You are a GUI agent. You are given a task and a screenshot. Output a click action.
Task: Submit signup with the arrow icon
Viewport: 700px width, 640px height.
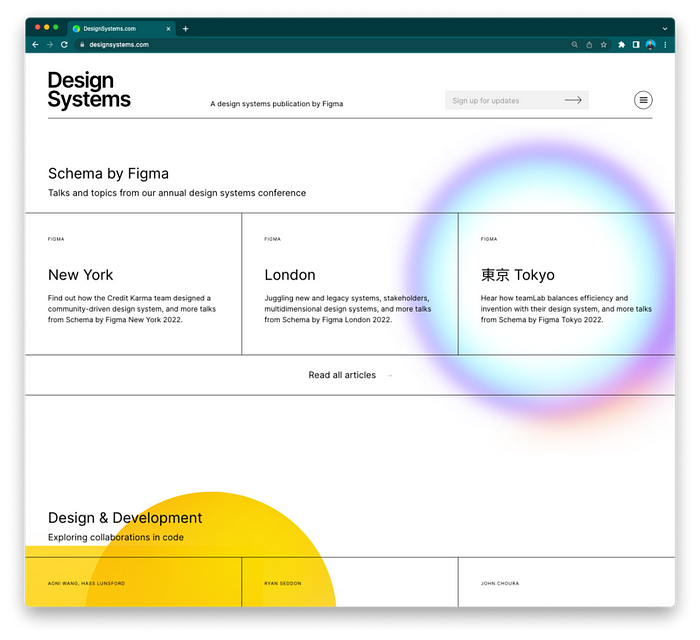pos(573,100)
